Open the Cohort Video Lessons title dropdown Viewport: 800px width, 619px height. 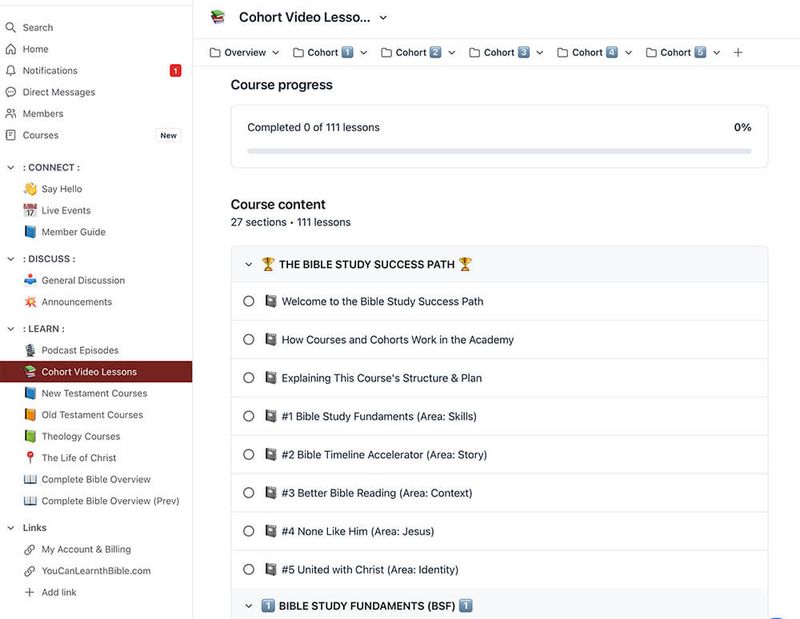[x=383, y=18]
